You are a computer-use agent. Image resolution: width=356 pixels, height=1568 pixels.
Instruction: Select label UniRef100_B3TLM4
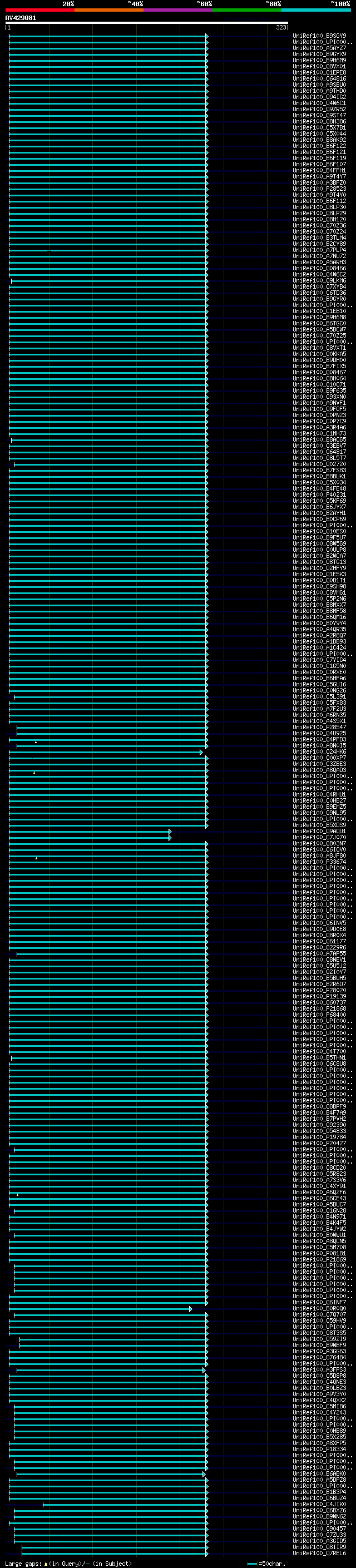pyautogui.click(x=319, y=238)
